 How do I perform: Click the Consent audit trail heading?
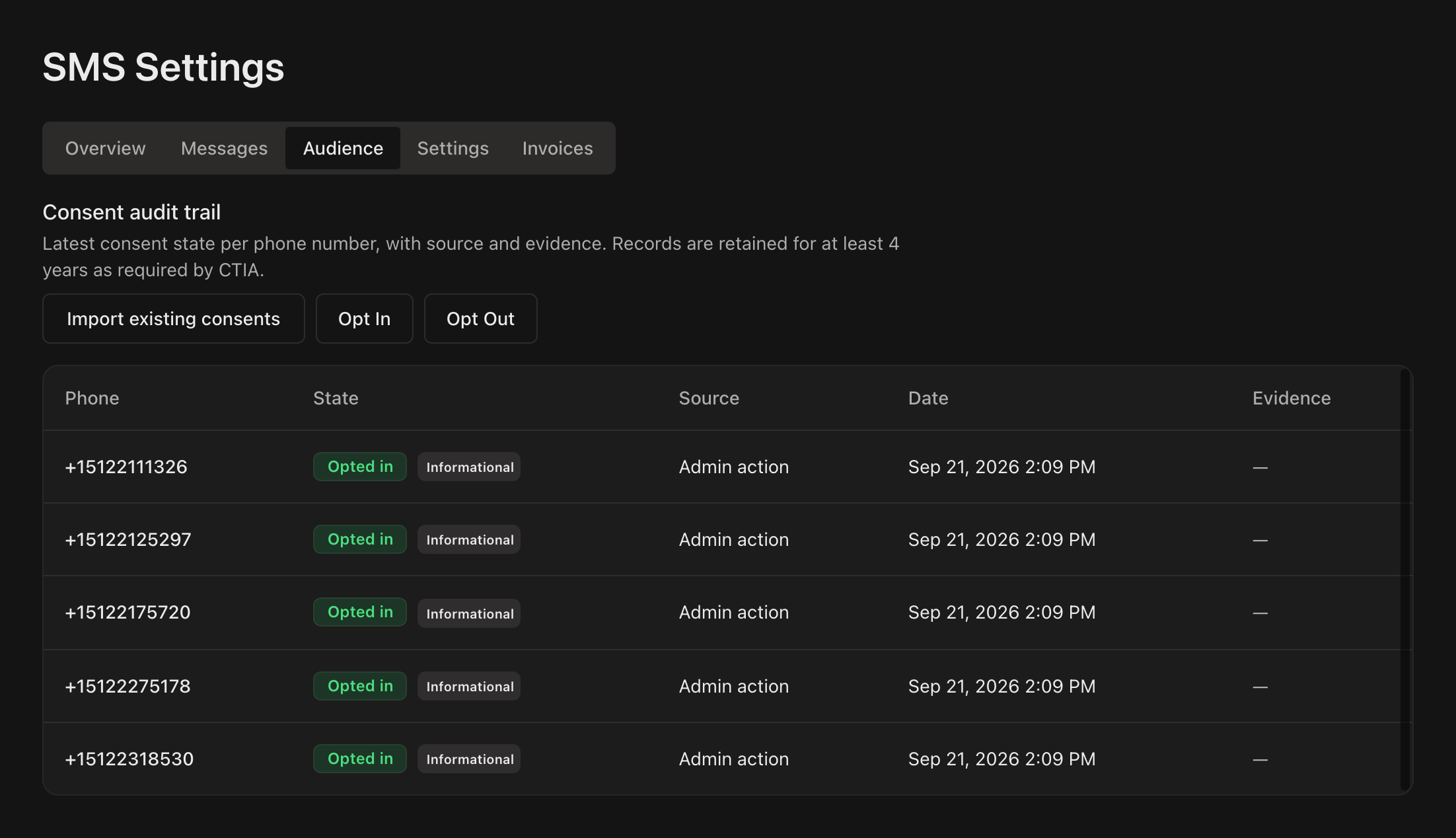pos(131,212)
